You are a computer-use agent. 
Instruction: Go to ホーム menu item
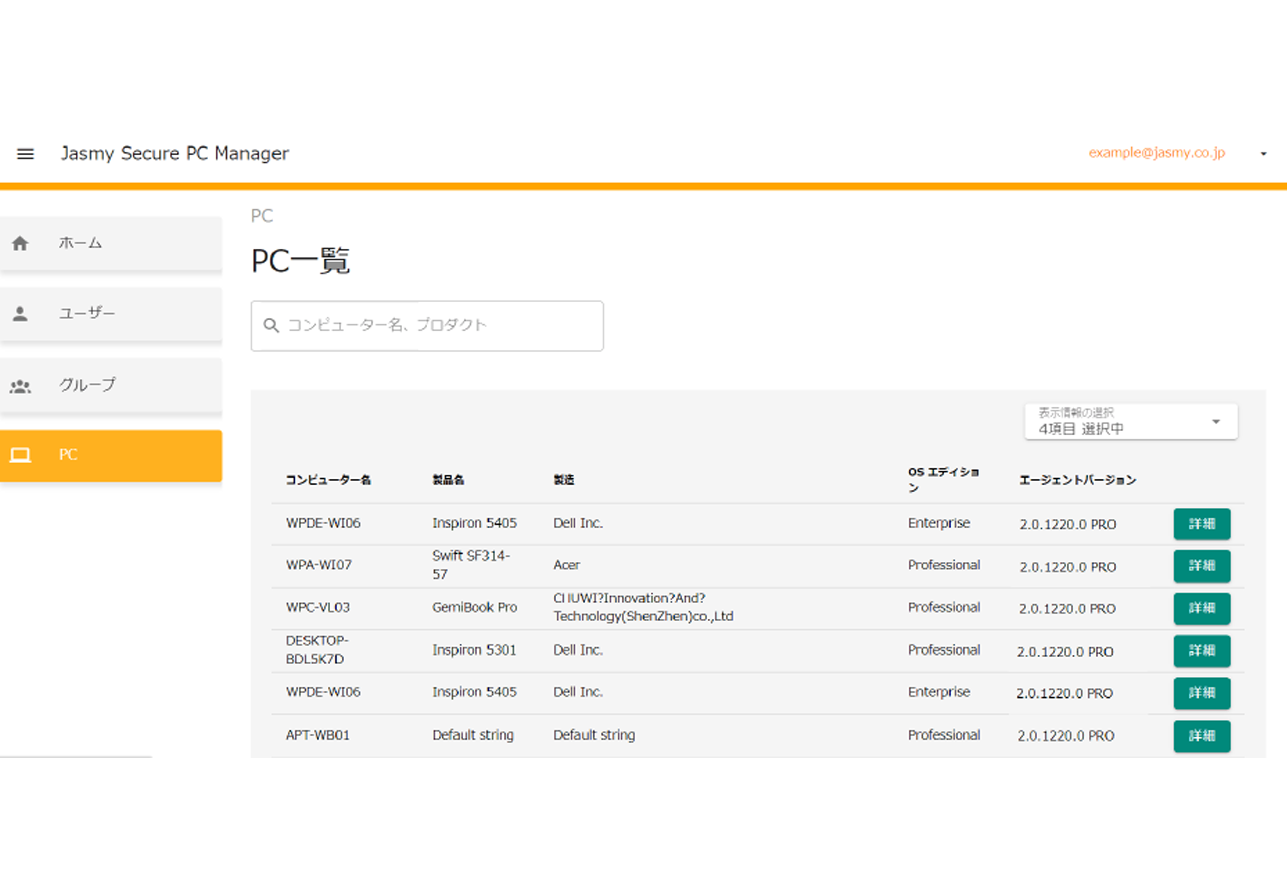pos(111,243)
